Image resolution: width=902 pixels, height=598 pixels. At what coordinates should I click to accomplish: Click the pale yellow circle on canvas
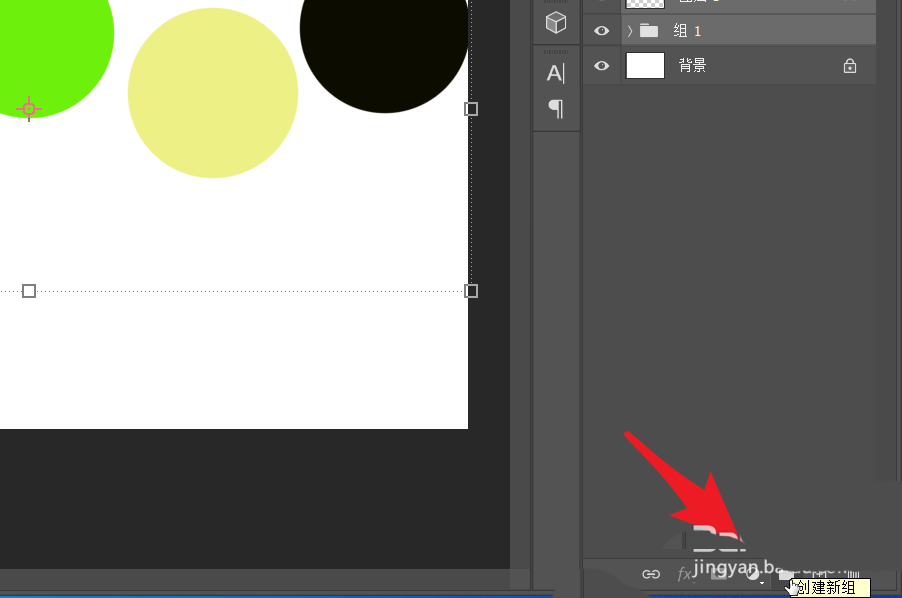[x=213, y=93]
